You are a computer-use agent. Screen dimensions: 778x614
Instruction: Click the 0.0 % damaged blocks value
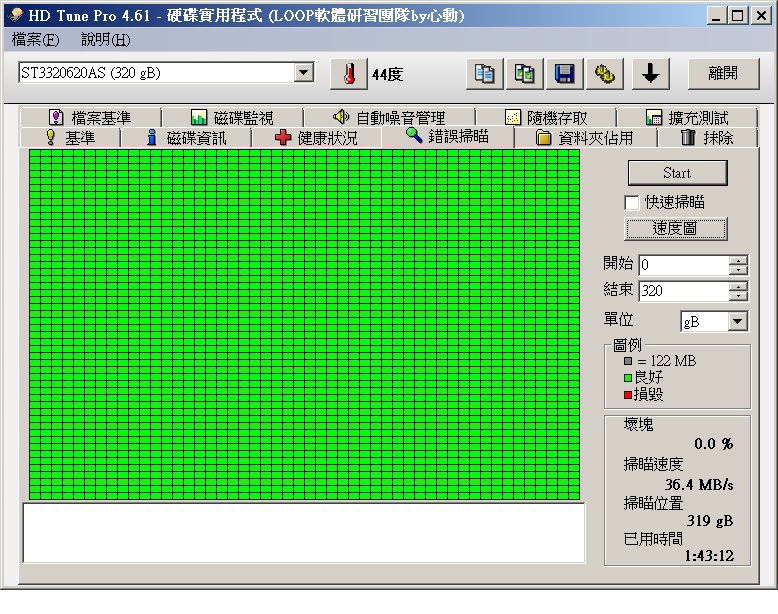[x=713, y=443]
